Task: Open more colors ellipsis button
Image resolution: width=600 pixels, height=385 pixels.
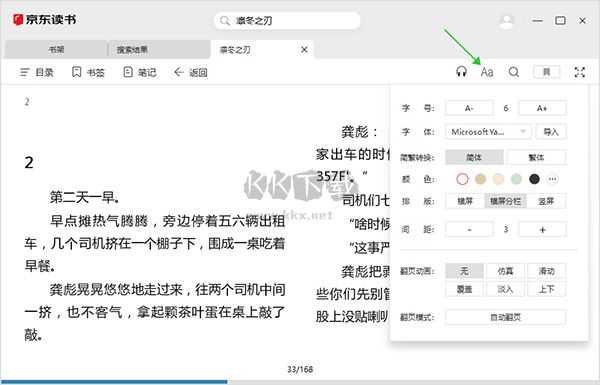Action: tap(552, 179)
